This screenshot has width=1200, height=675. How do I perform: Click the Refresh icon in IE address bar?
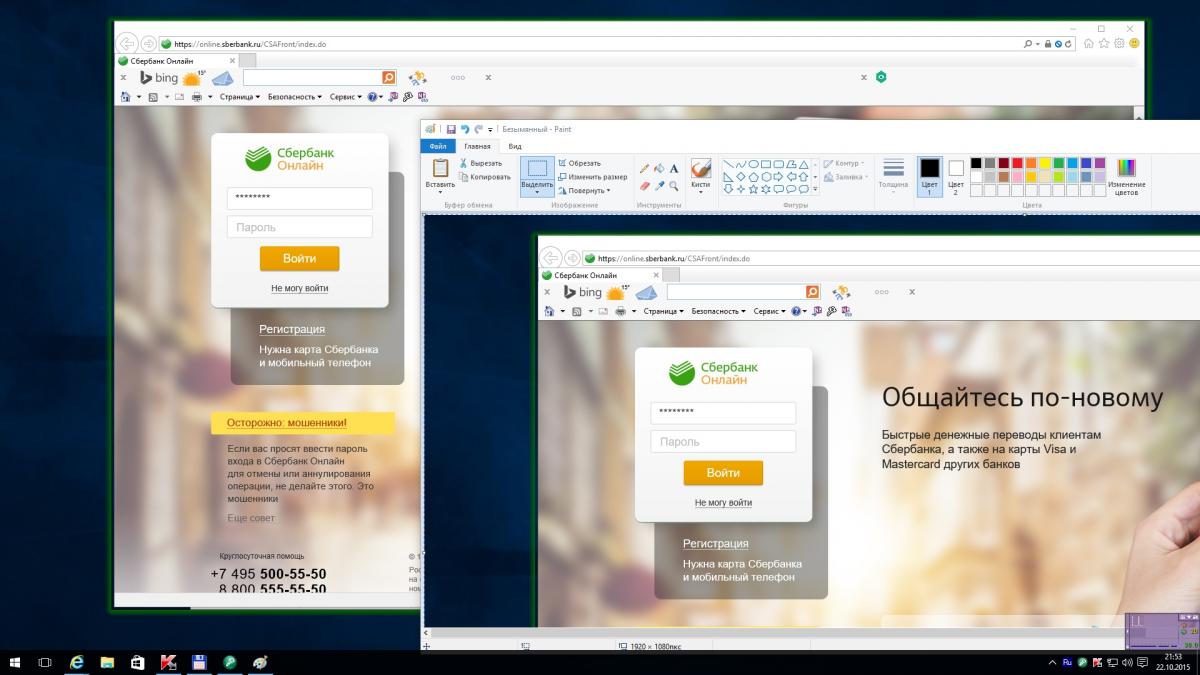coord(1070,44)
